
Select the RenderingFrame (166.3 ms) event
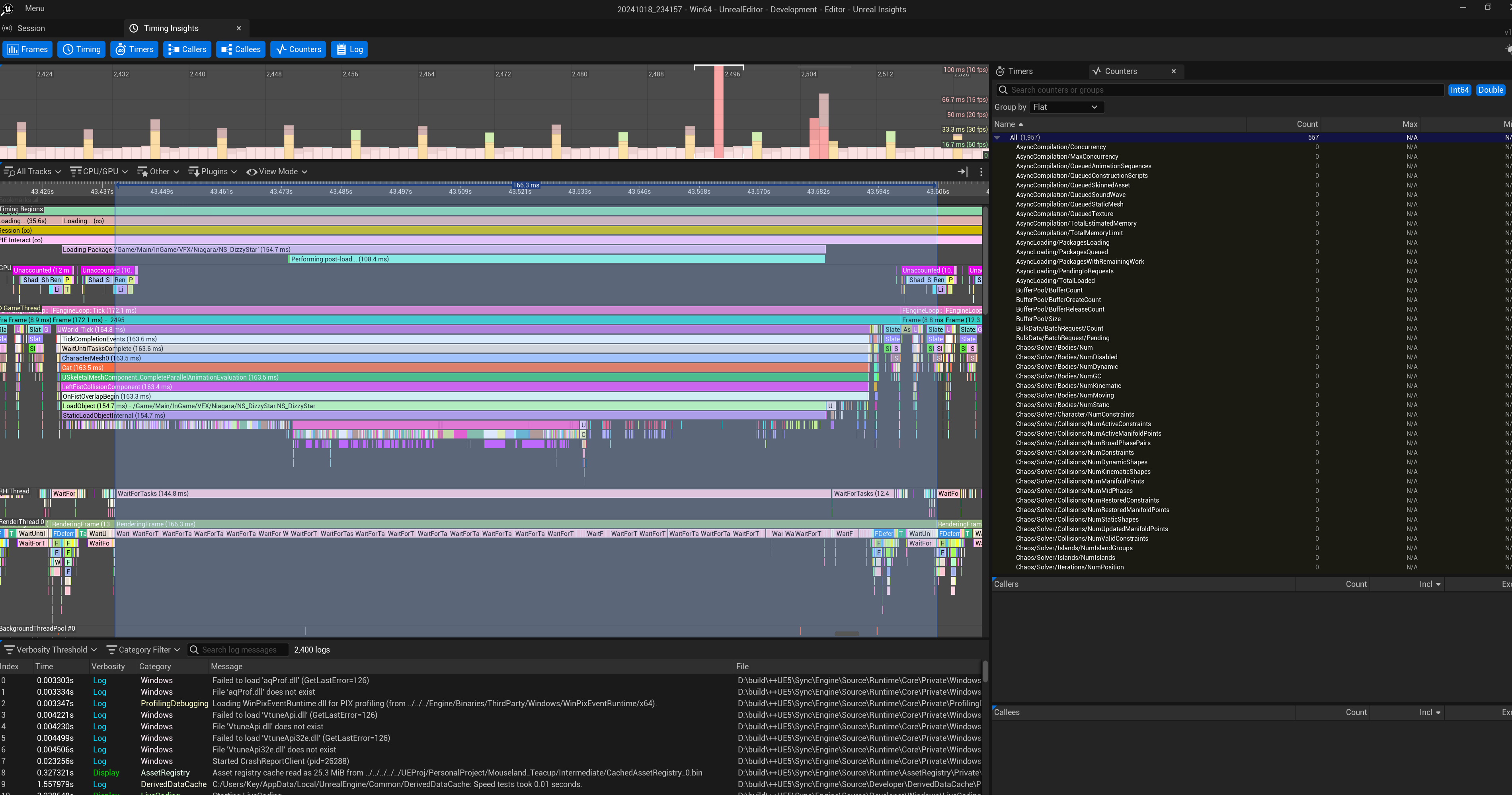tap(526, 524)
